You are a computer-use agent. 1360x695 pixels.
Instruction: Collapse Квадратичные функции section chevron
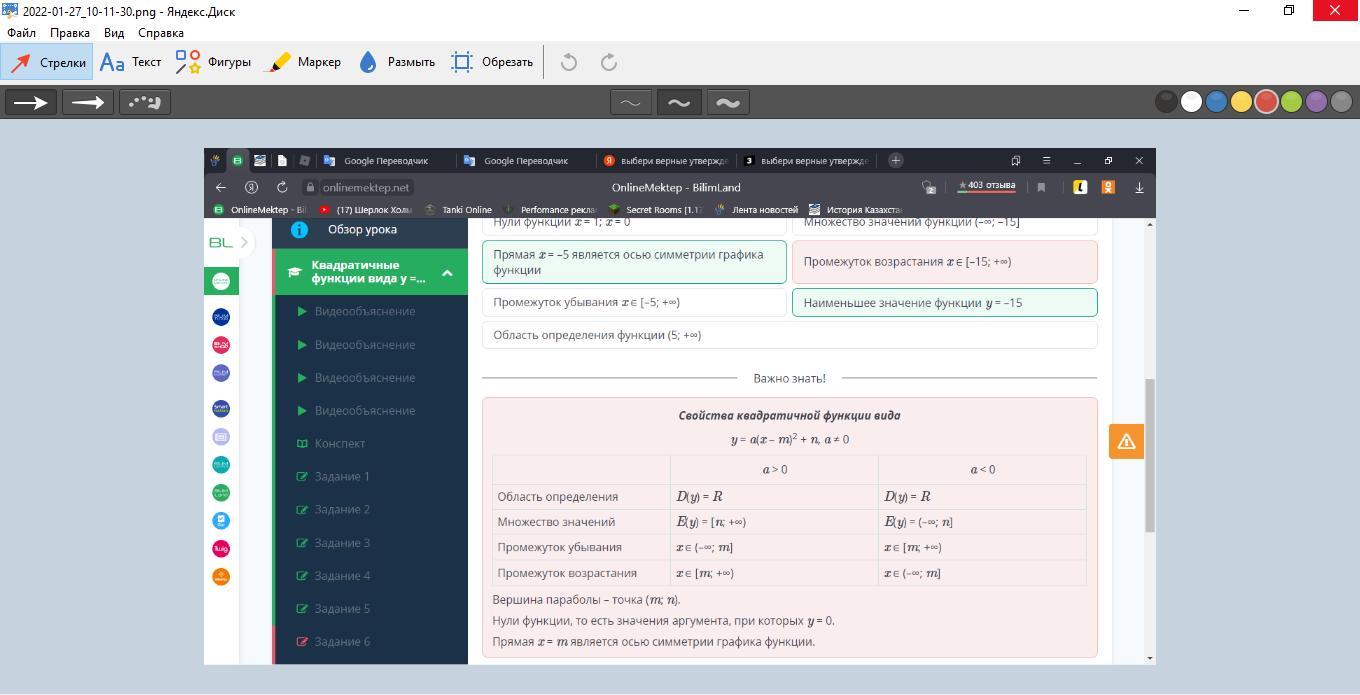coord(447,272)
